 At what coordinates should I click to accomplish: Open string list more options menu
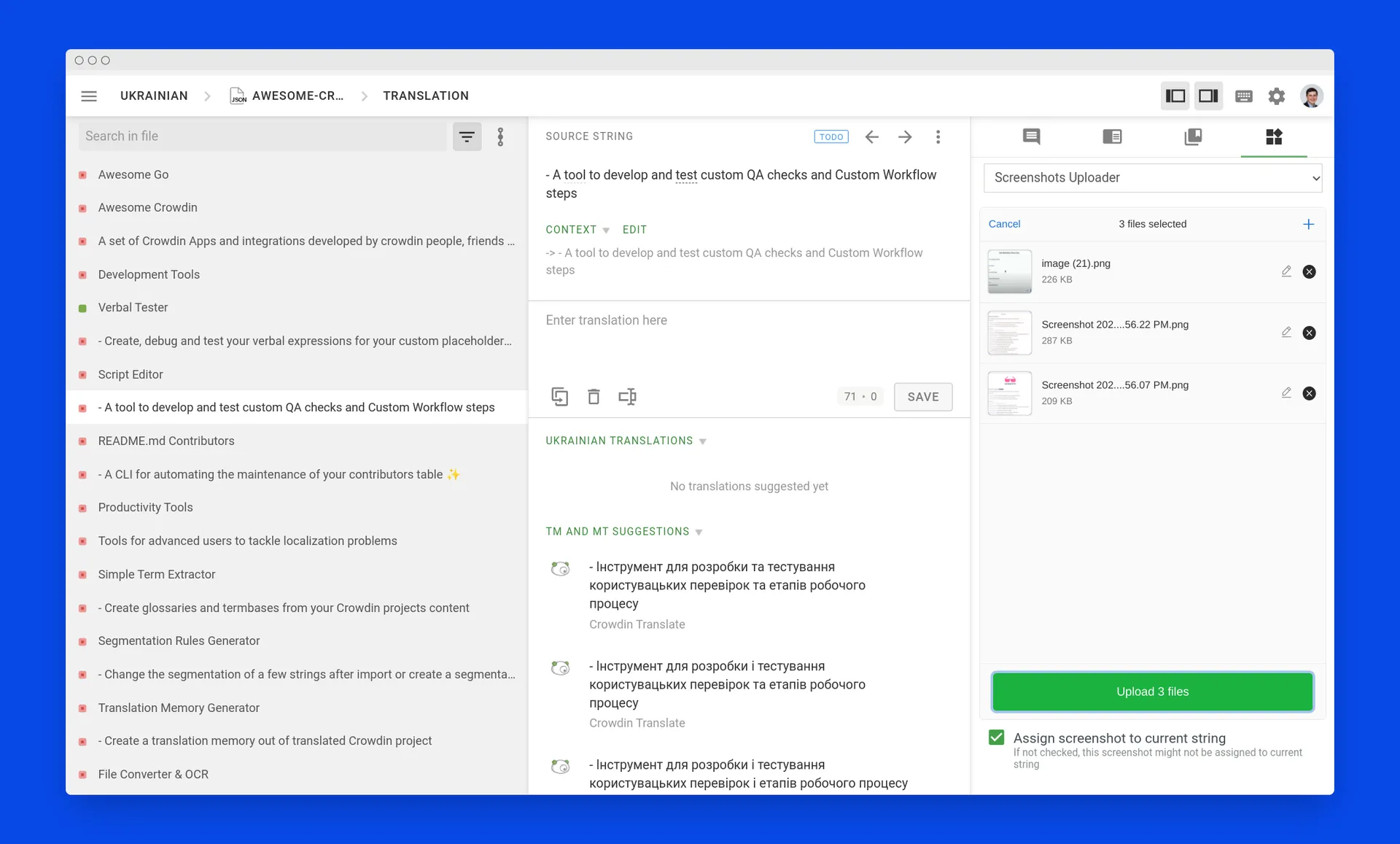[500, 136]
